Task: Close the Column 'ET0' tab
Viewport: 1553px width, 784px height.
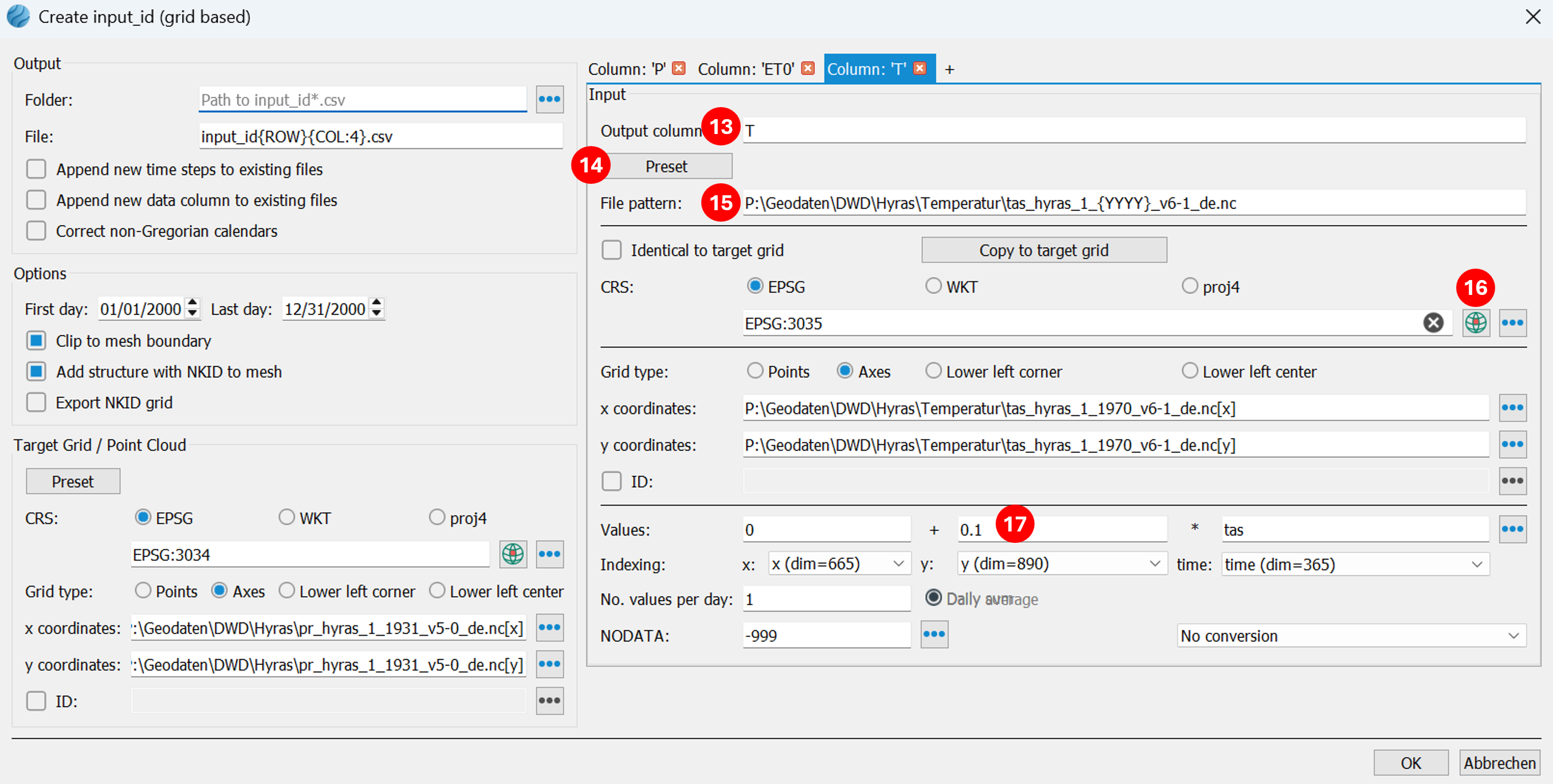Action: [x=808, y=69]
